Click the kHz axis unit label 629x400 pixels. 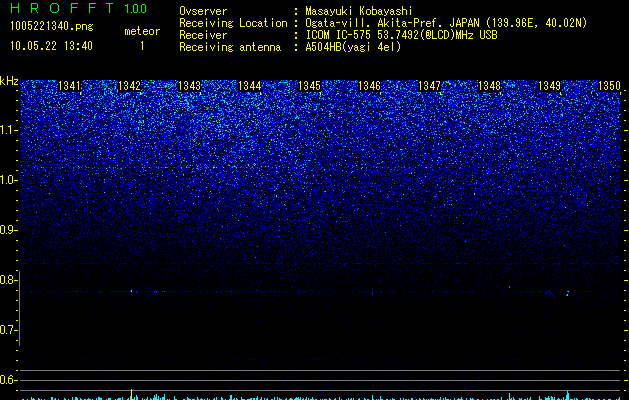[9, 81]
